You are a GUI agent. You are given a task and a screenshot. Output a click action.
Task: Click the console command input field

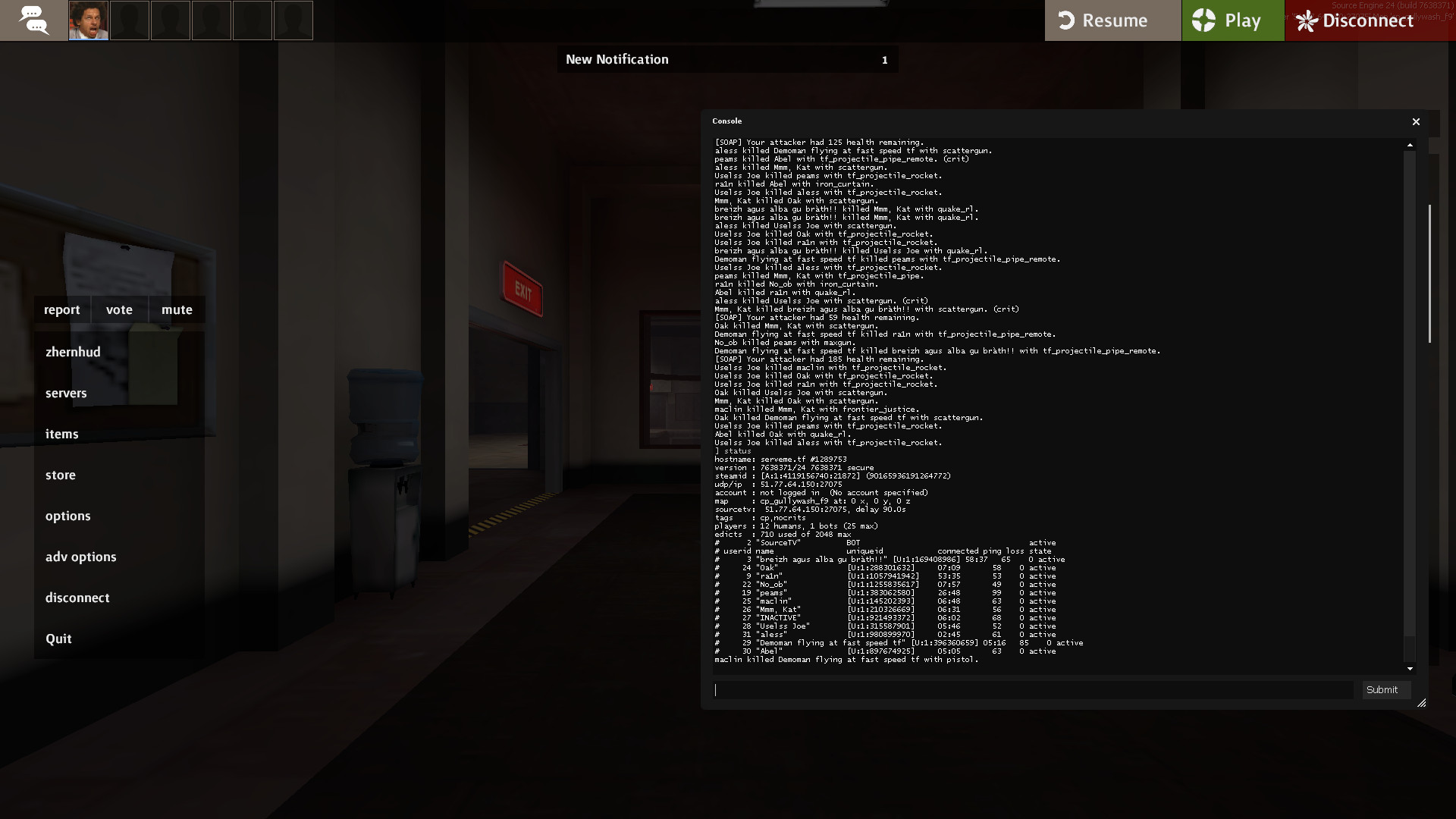click(1033, 690)
